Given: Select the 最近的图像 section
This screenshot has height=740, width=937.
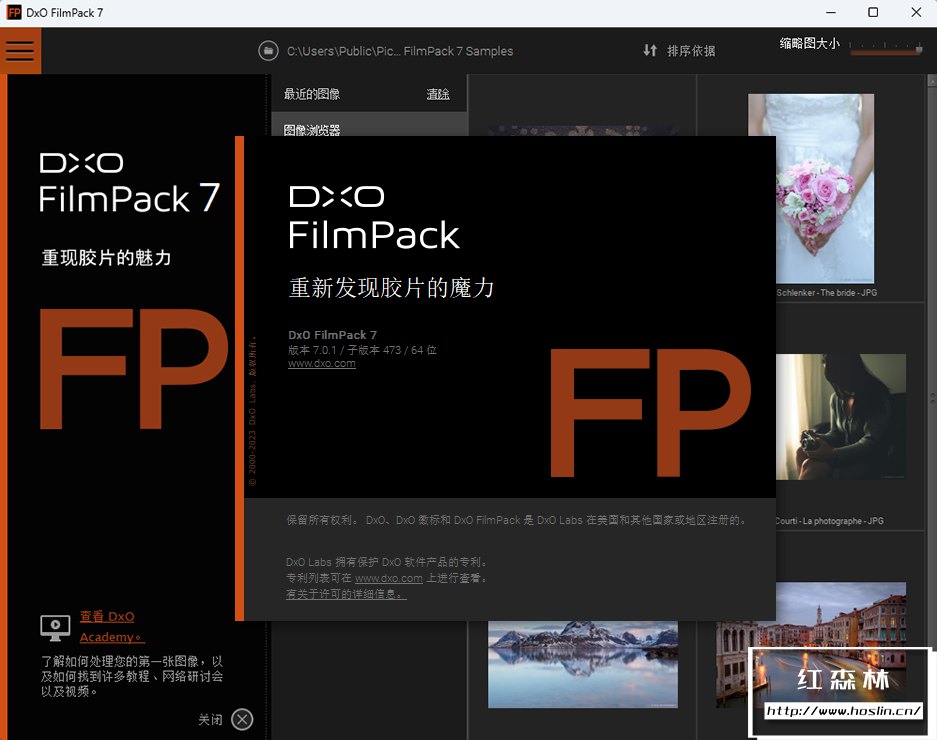Looking at the screenshot, I should 312,94.
